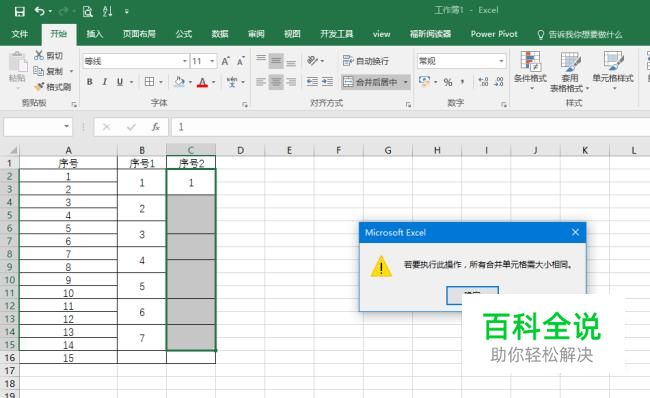Image resolution: width=650 pixels, height=398 pixels.
Task: Open the number format (常规) dropdown
Action: [x=501, y=61]
